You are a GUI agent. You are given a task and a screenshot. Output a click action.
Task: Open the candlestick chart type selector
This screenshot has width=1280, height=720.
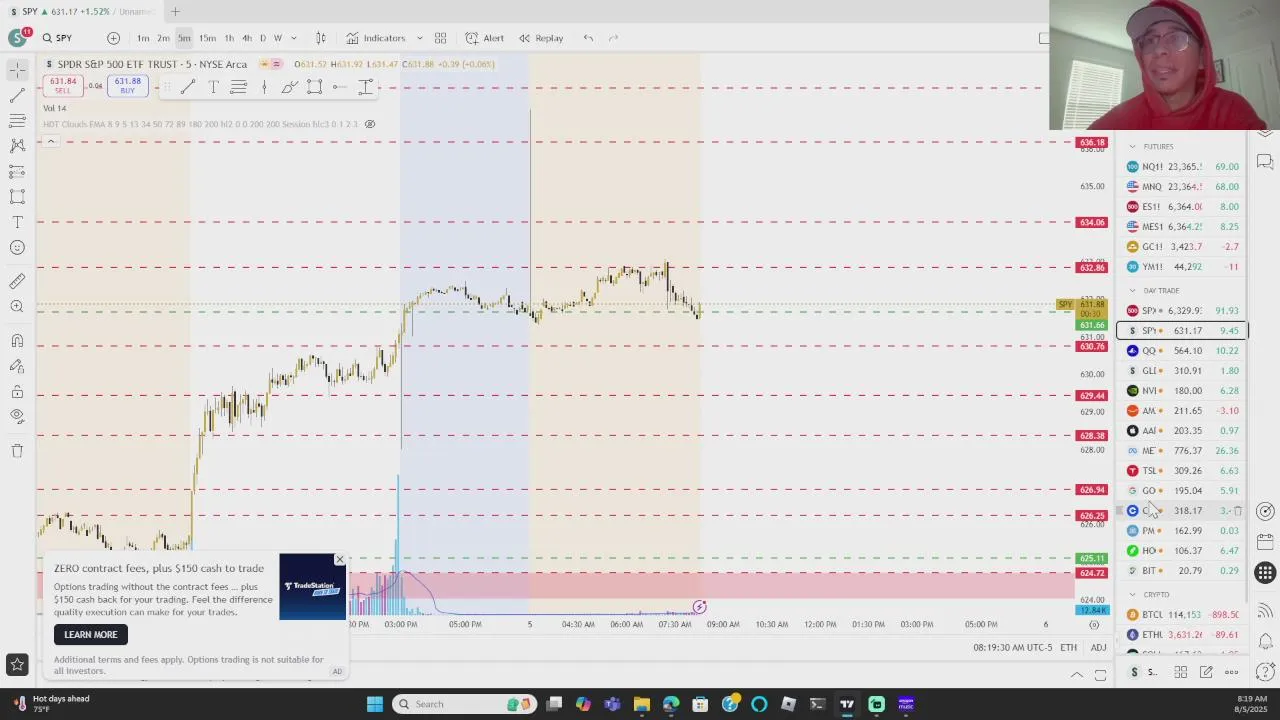click(321, 38)
